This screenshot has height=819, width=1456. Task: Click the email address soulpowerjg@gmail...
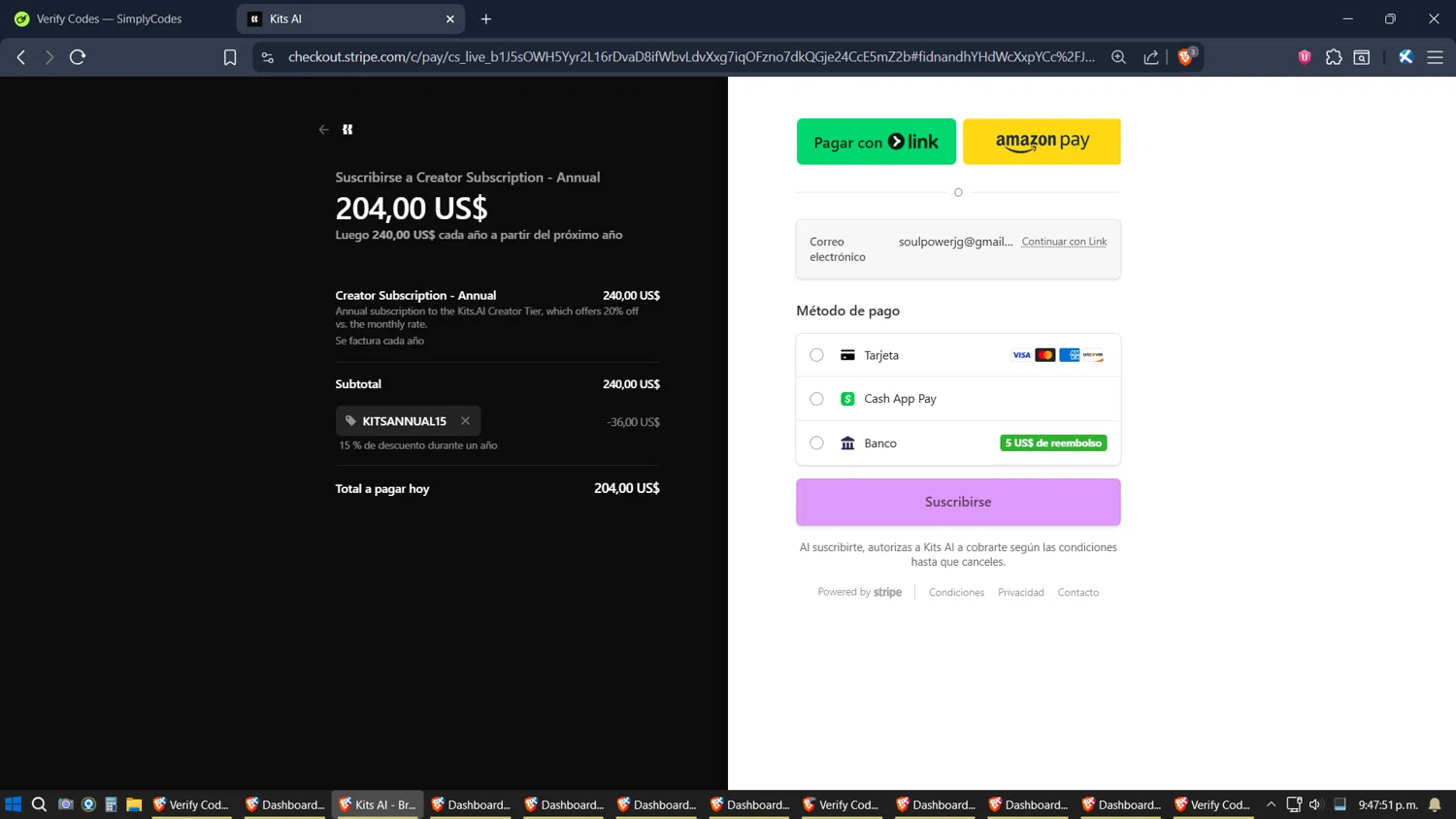[955, 242]
